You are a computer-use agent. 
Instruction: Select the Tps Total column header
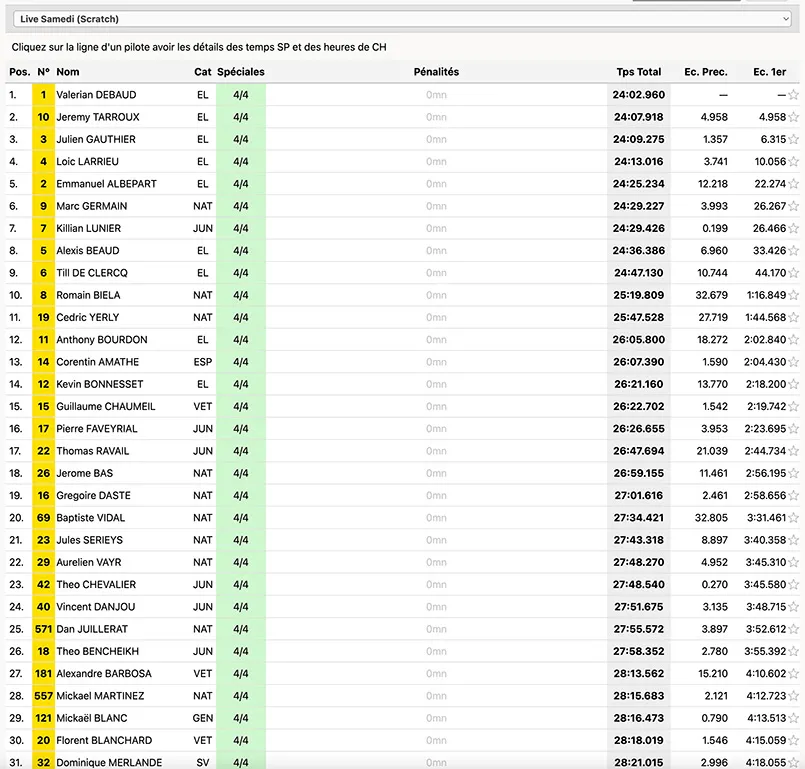pos(639,72)
